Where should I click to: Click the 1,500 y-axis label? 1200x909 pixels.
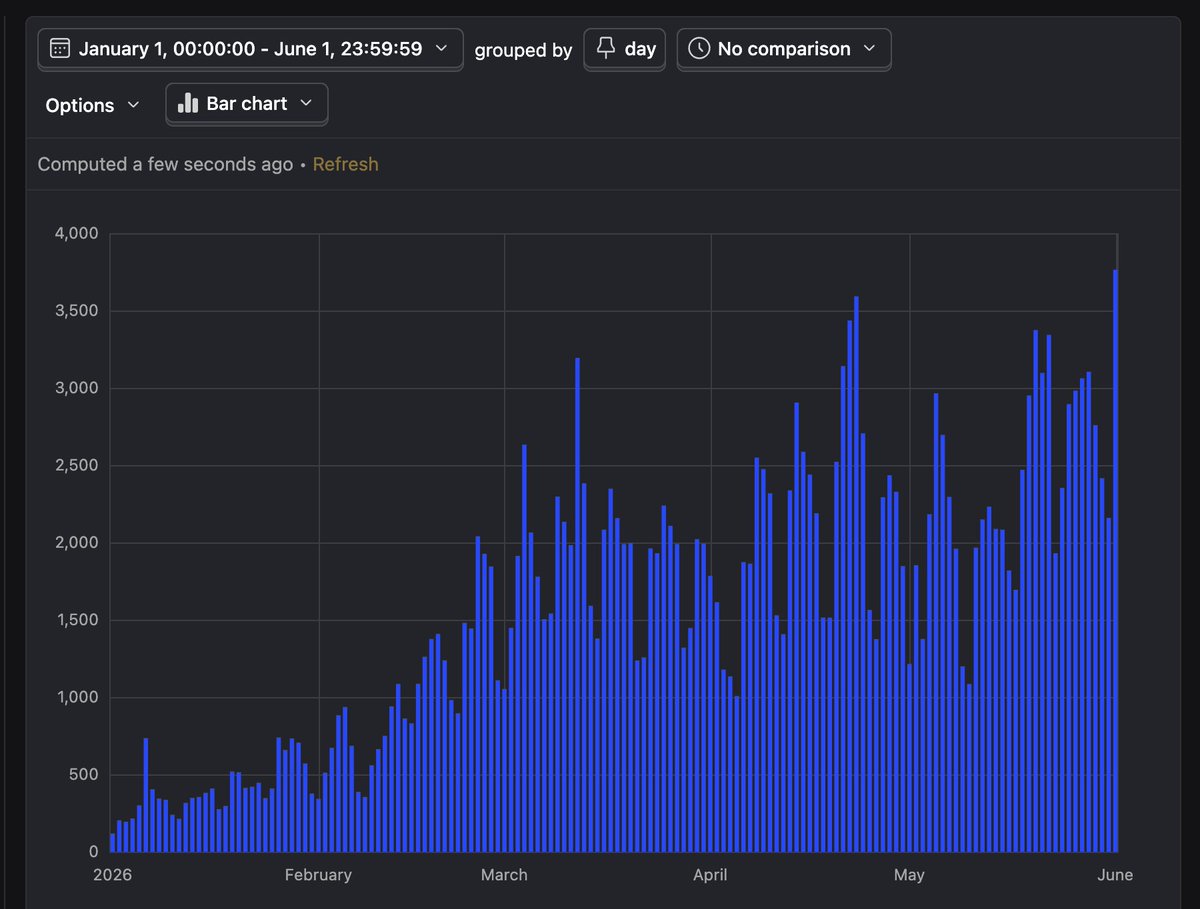pos(76,620)
